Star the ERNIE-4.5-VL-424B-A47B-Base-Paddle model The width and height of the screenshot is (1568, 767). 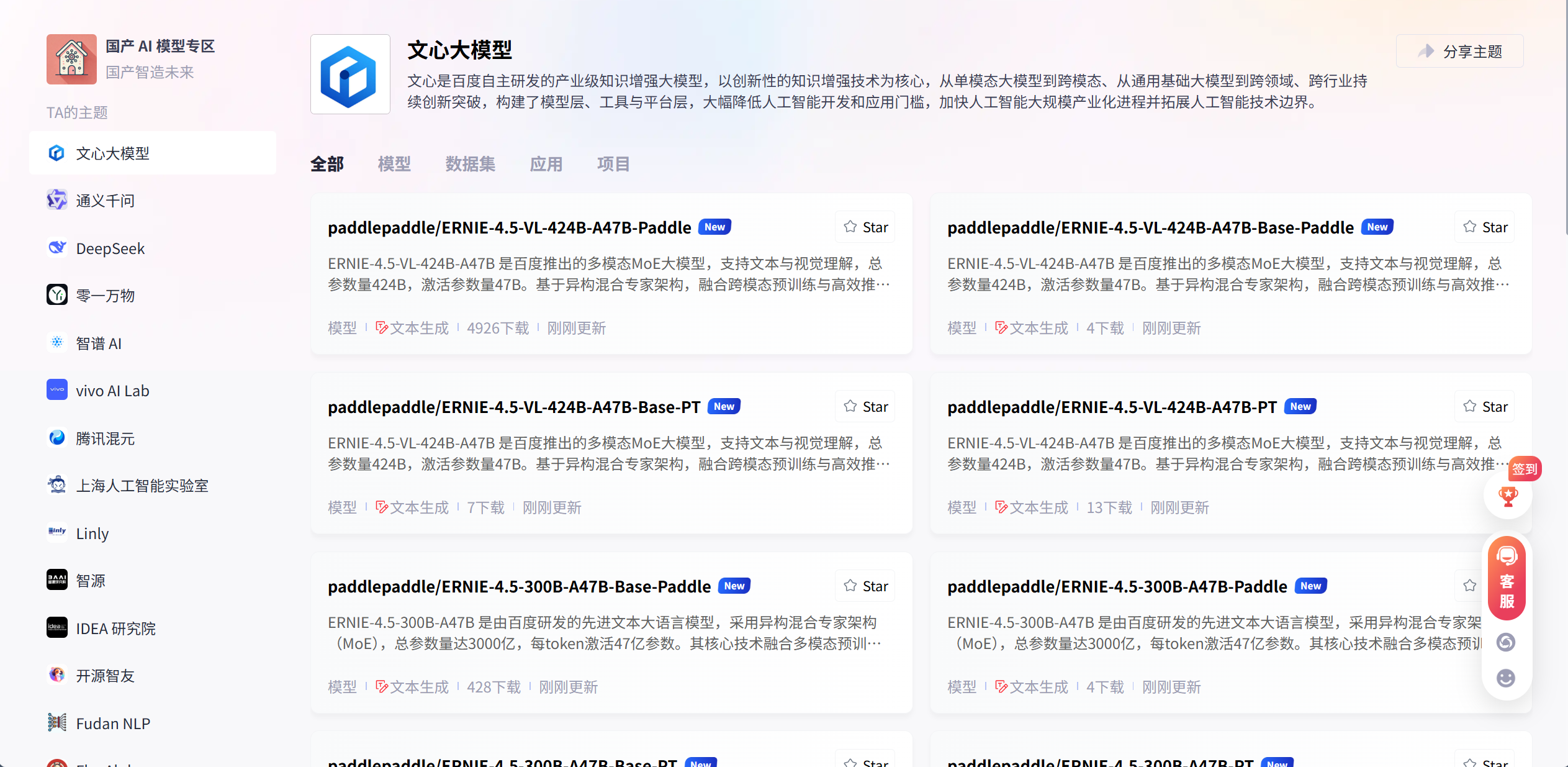pyautogui.click(x=1485, y=227)
